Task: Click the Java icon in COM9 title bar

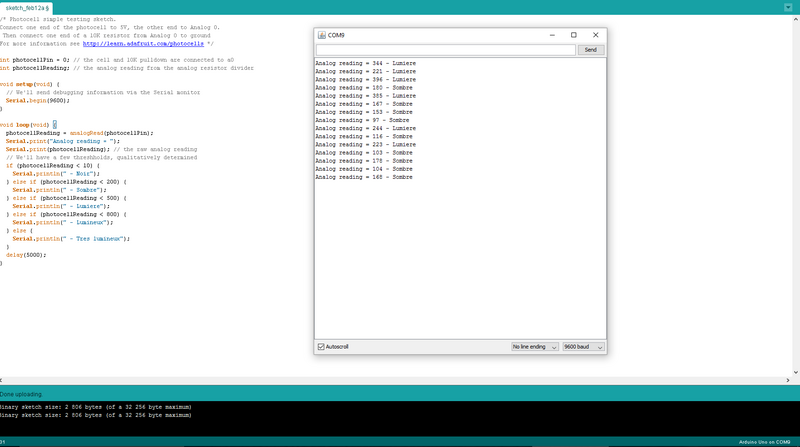Action: click(x=322, y=35)
